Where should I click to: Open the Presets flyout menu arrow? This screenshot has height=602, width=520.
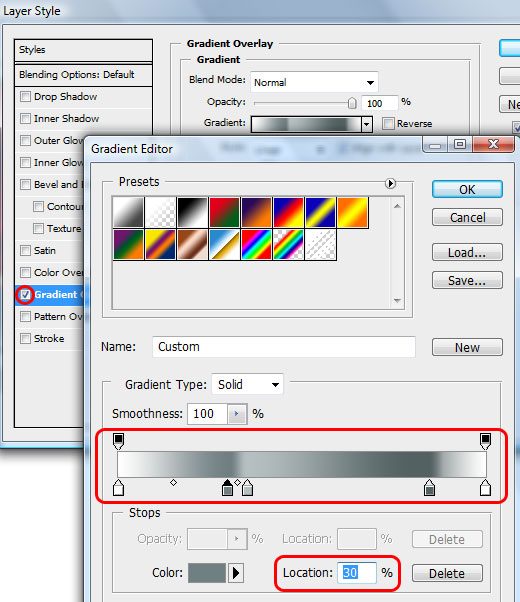pyautogui.click(x=390, y=184)
